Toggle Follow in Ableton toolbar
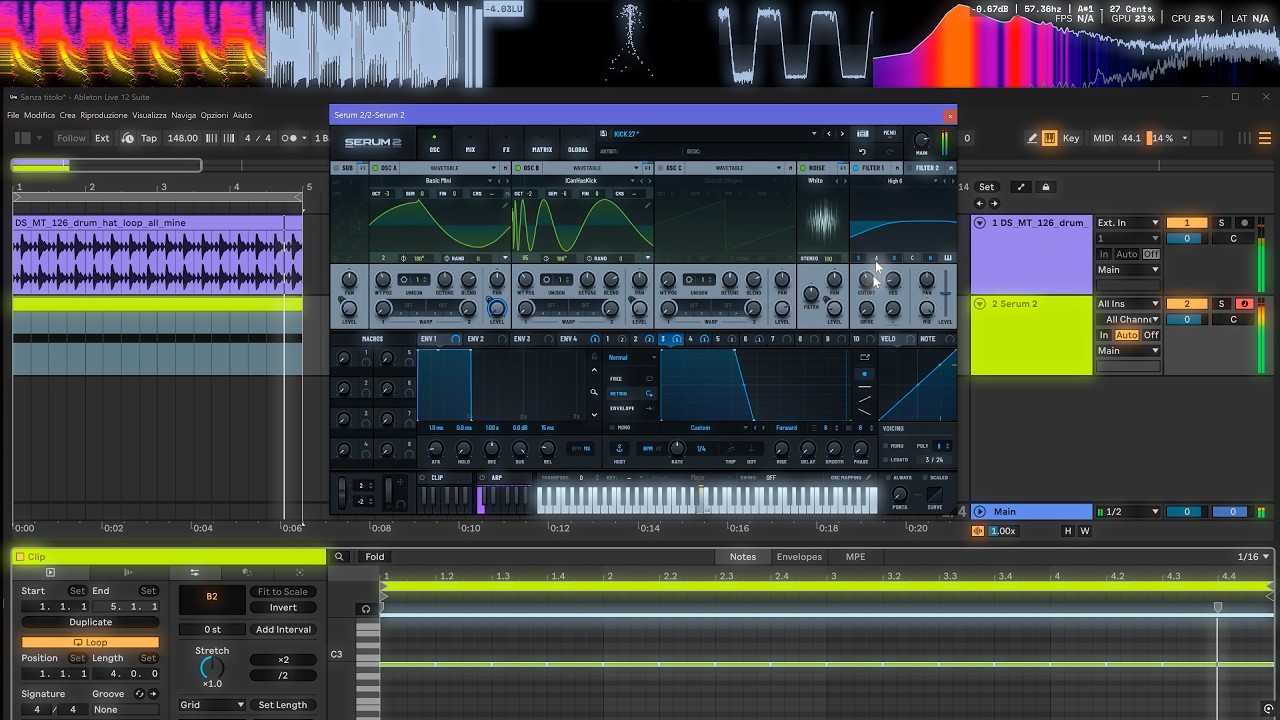This screenshot has width=1280, height=720. coord(71,138)
